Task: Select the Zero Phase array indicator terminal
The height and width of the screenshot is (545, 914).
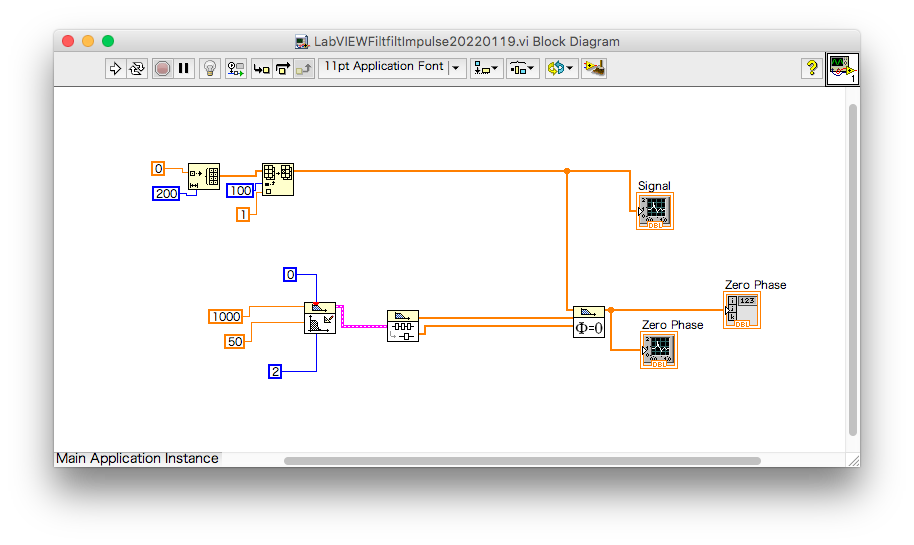Action: point(742,310)
